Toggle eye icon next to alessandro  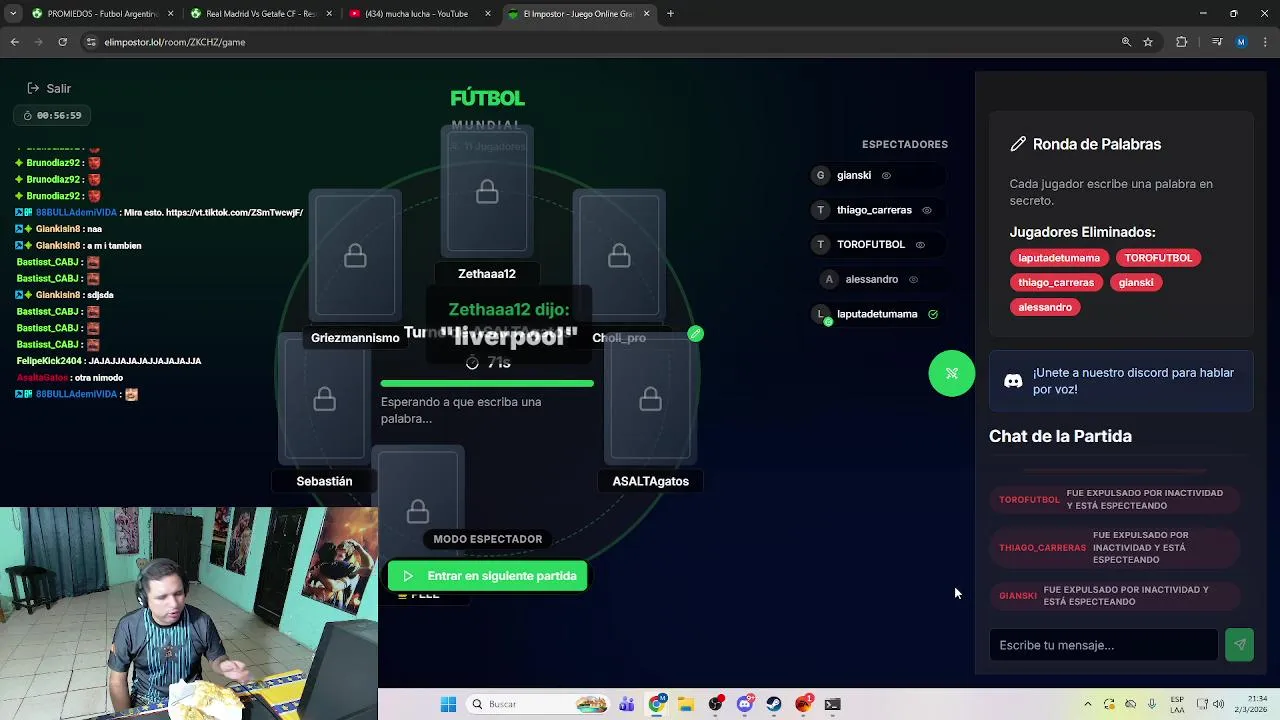913,280
